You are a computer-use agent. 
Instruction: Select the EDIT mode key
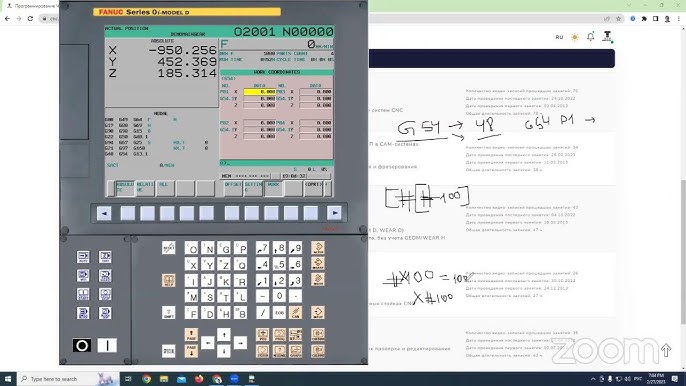coord(105,257)
